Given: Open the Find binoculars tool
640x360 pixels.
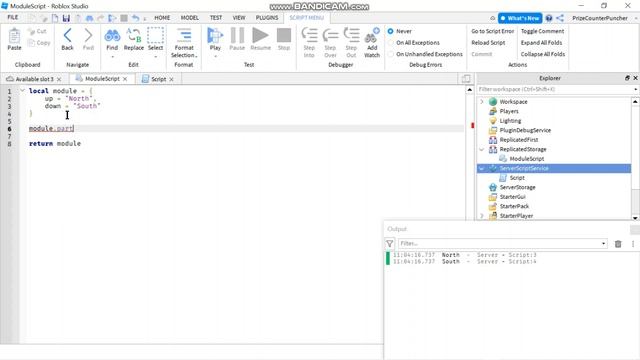Looking at the screenshot, I should coord(112,36).
